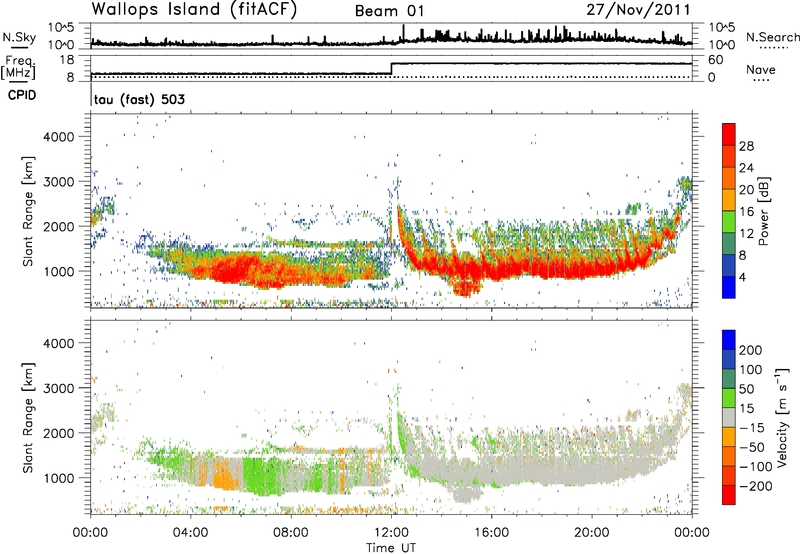The image size is (800, 554).
Task: Select the 'Freq. [MHz]' label
Action: (x=19, y=68)
